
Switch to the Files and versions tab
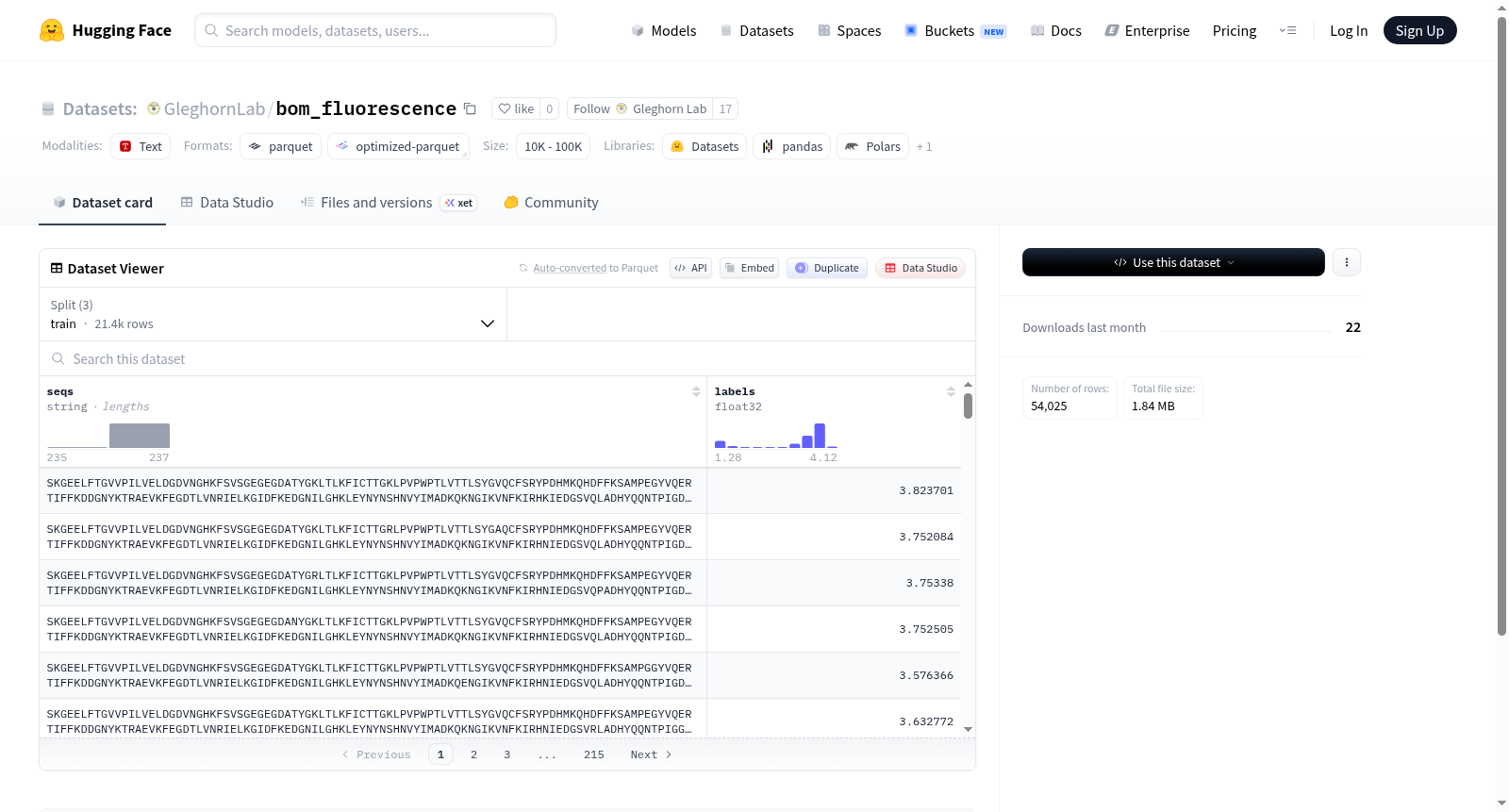[x=389, y=203]
